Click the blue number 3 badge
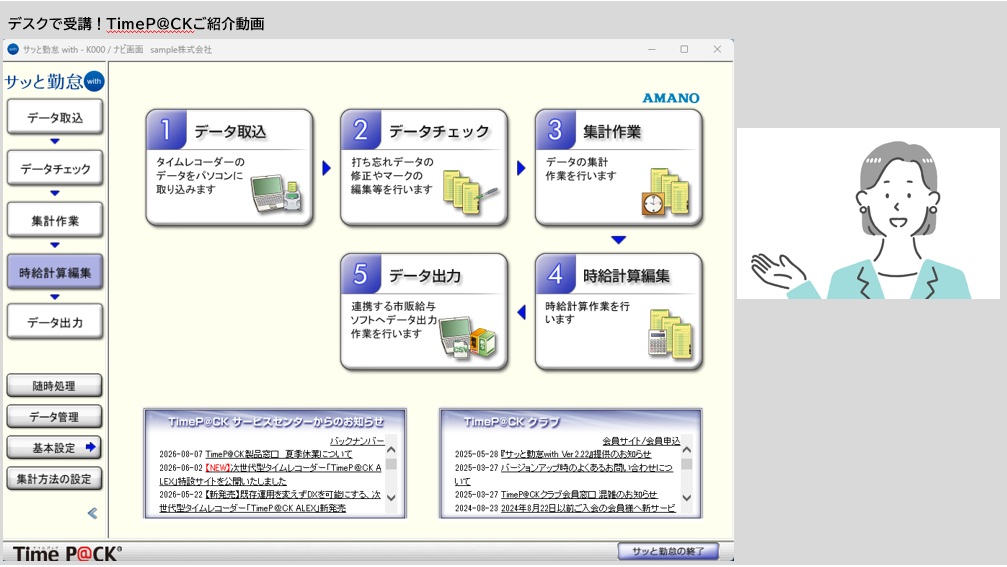Viewport: 1007px width, 567px height. click(556, 130)
